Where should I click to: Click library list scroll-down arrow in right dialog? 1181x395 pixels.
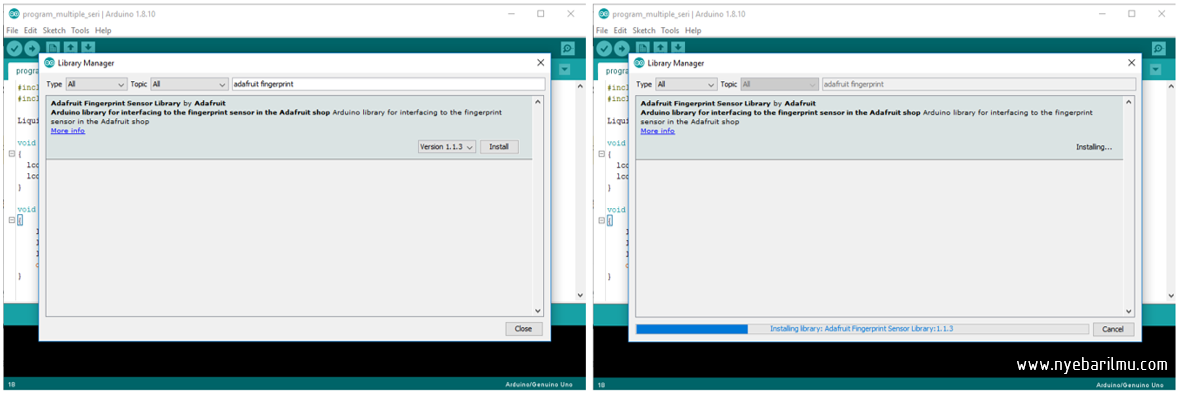[1128, 311]
